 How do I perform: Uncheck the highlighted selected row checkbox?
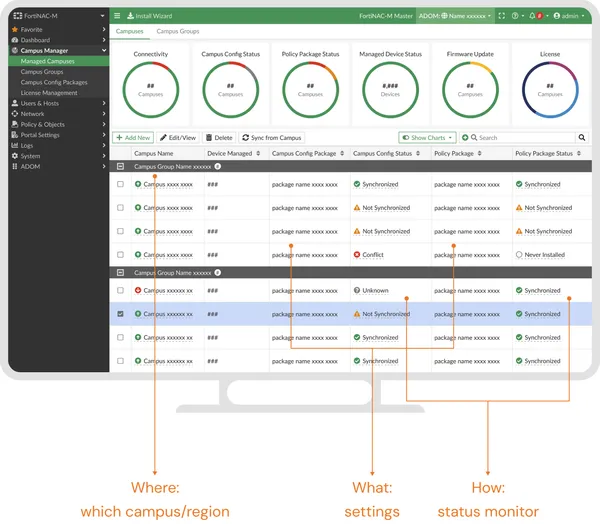coord(120,314)
